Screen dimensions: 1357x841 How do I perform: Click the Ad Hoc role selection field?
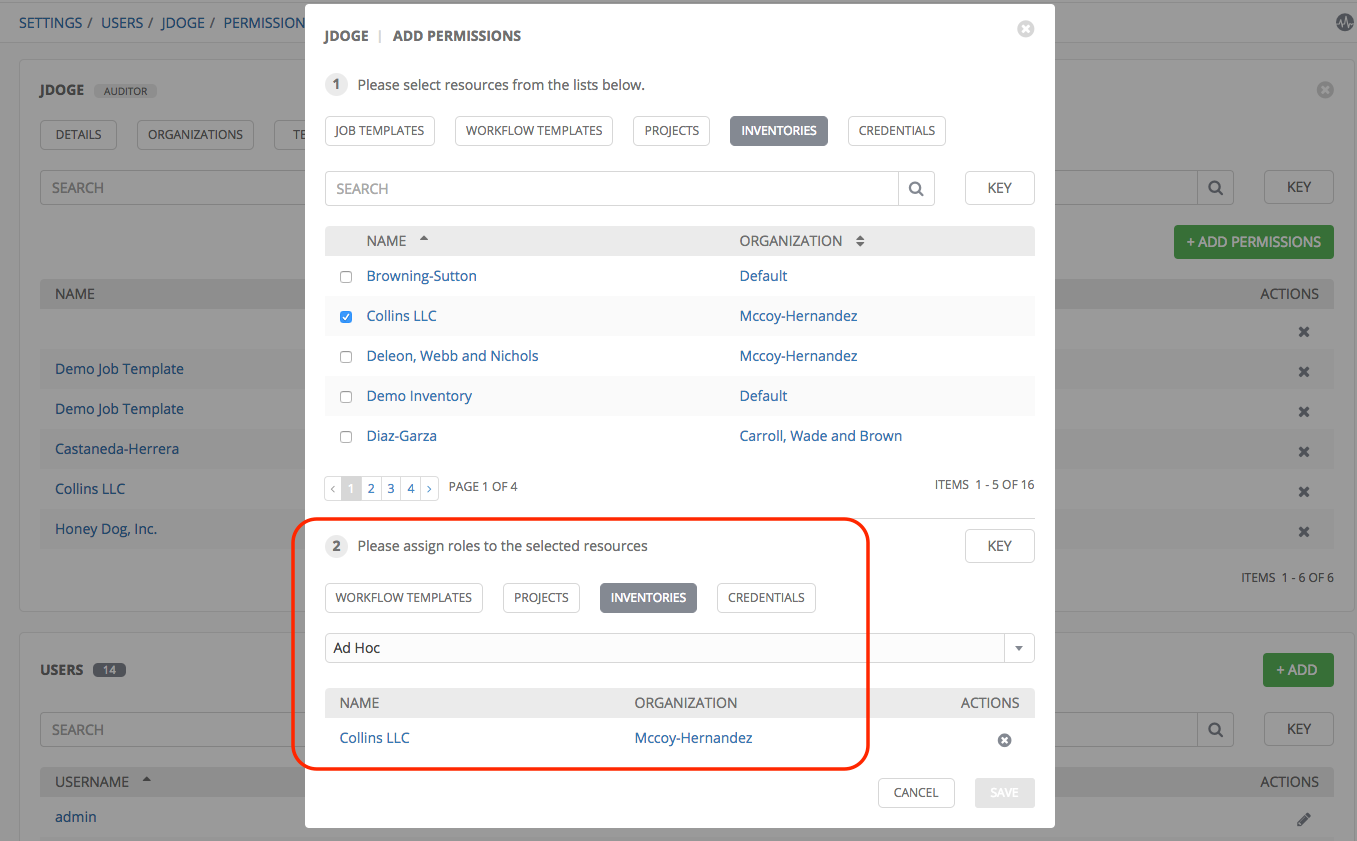point(665,648)
